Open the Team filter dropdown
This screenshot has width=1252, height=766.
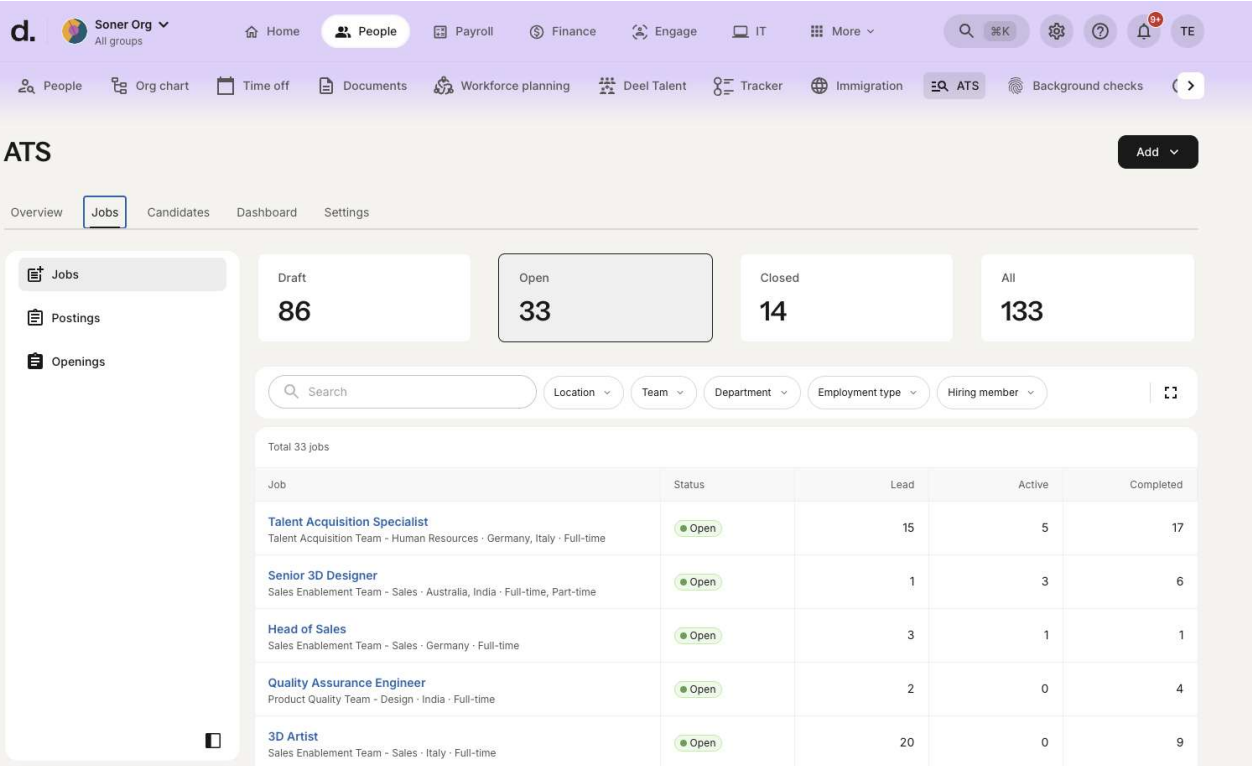(x=664, y=392)
